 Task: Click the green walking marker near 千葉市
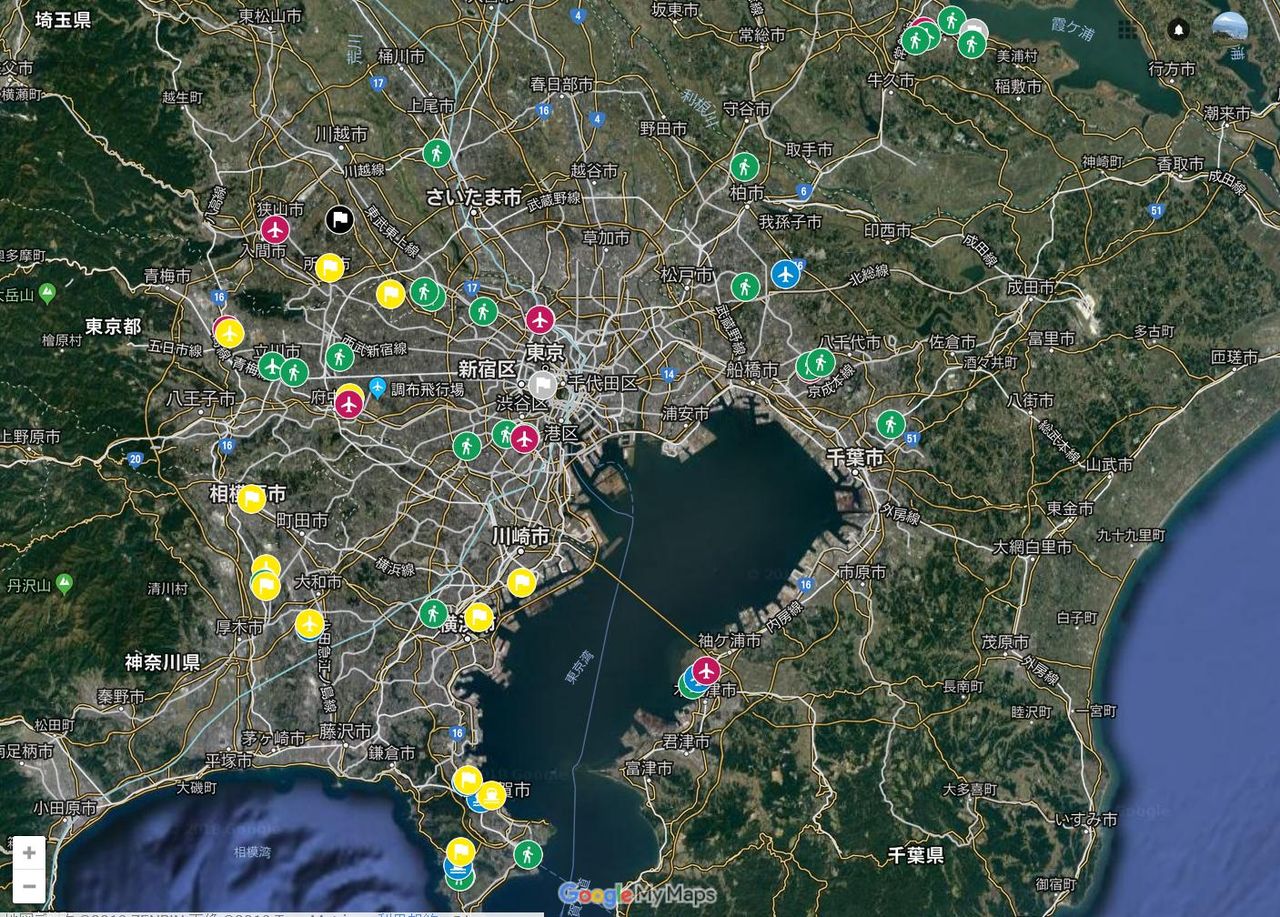890,424
